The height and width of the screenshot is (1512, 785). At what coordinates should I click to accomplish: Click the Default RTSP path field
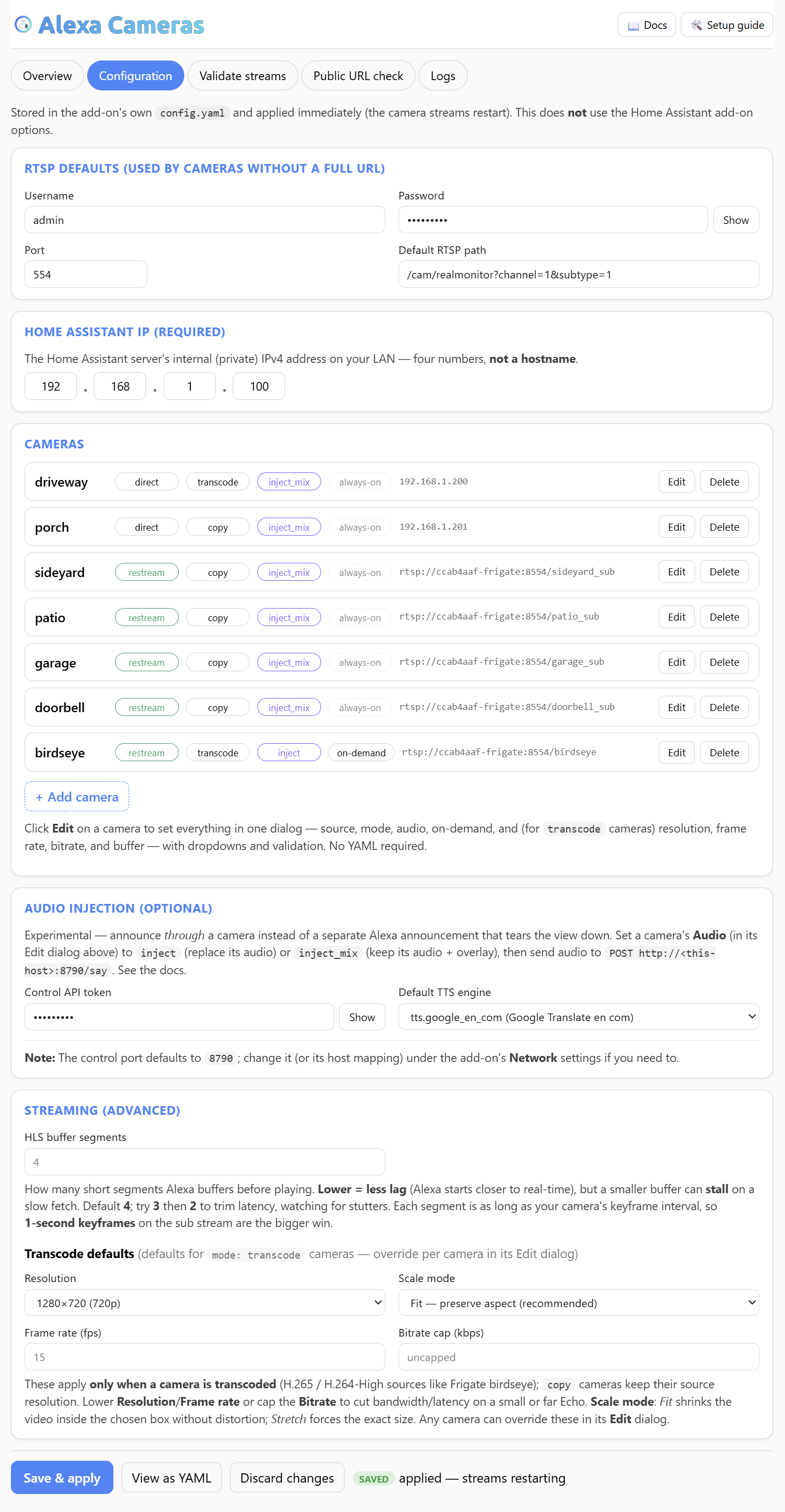coord(578,274)
